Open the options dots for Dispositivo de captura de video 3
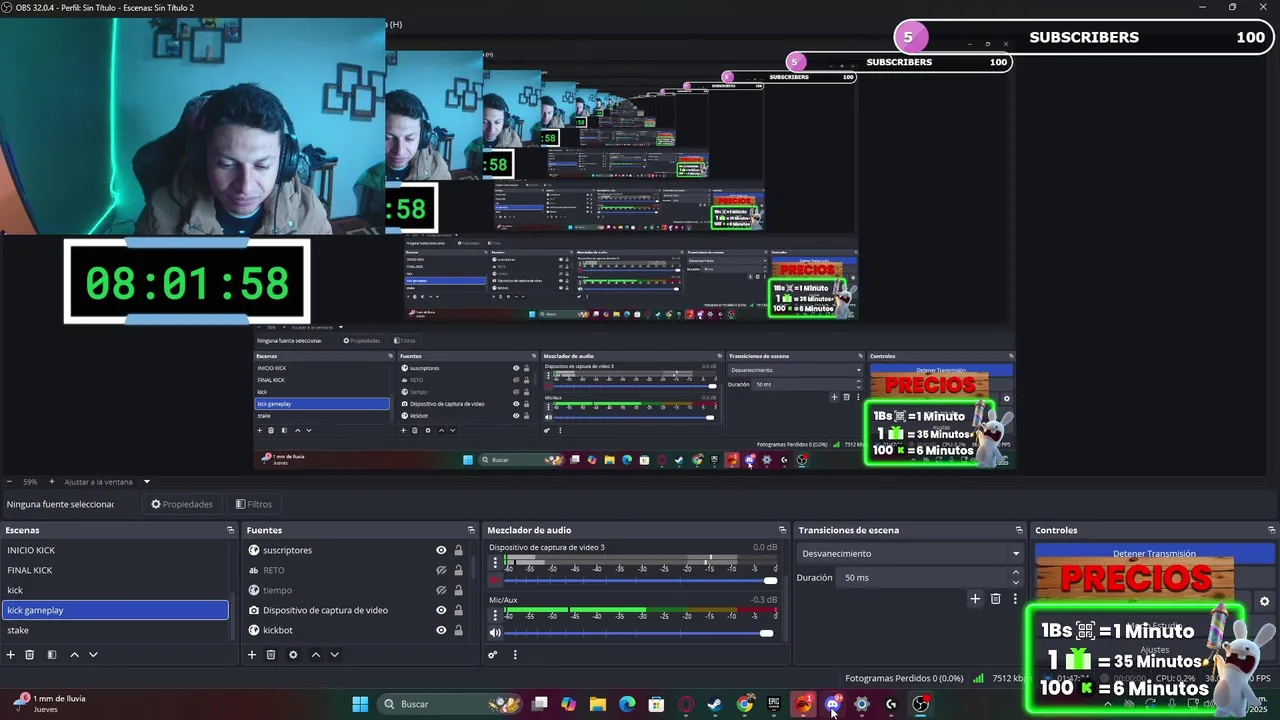 pos(495,563)
